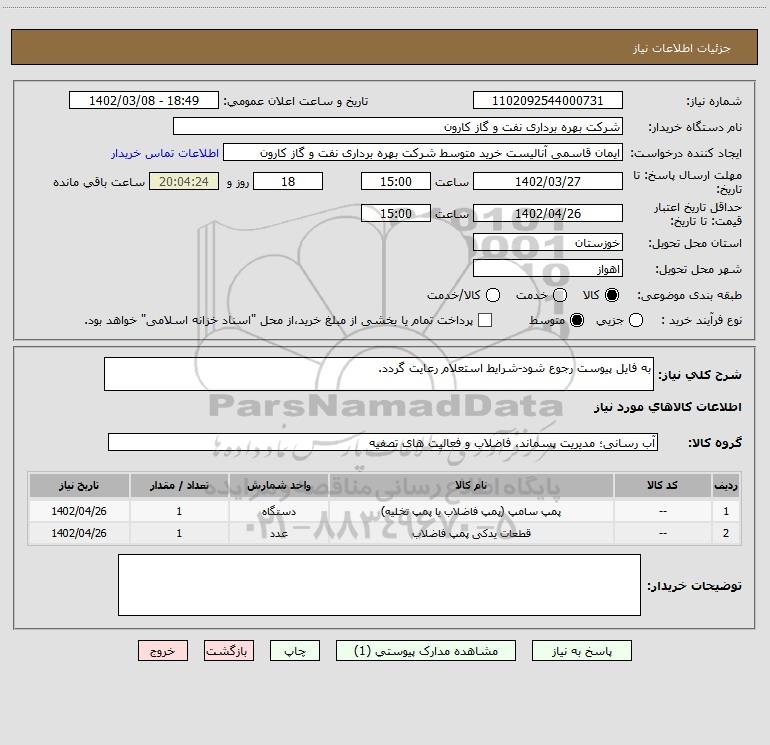Click the ردیف column header
Viewport: 770px width, 745px height.
(726, 485)
